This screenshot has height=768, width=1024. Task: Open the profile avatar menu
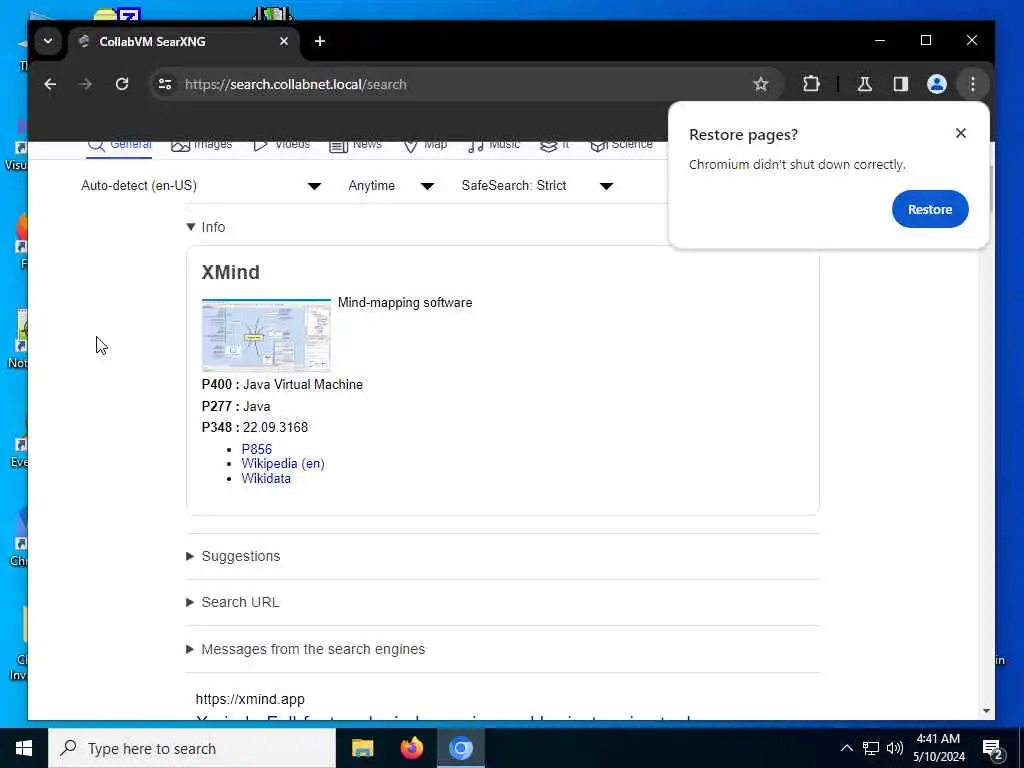tap(936, 84)
